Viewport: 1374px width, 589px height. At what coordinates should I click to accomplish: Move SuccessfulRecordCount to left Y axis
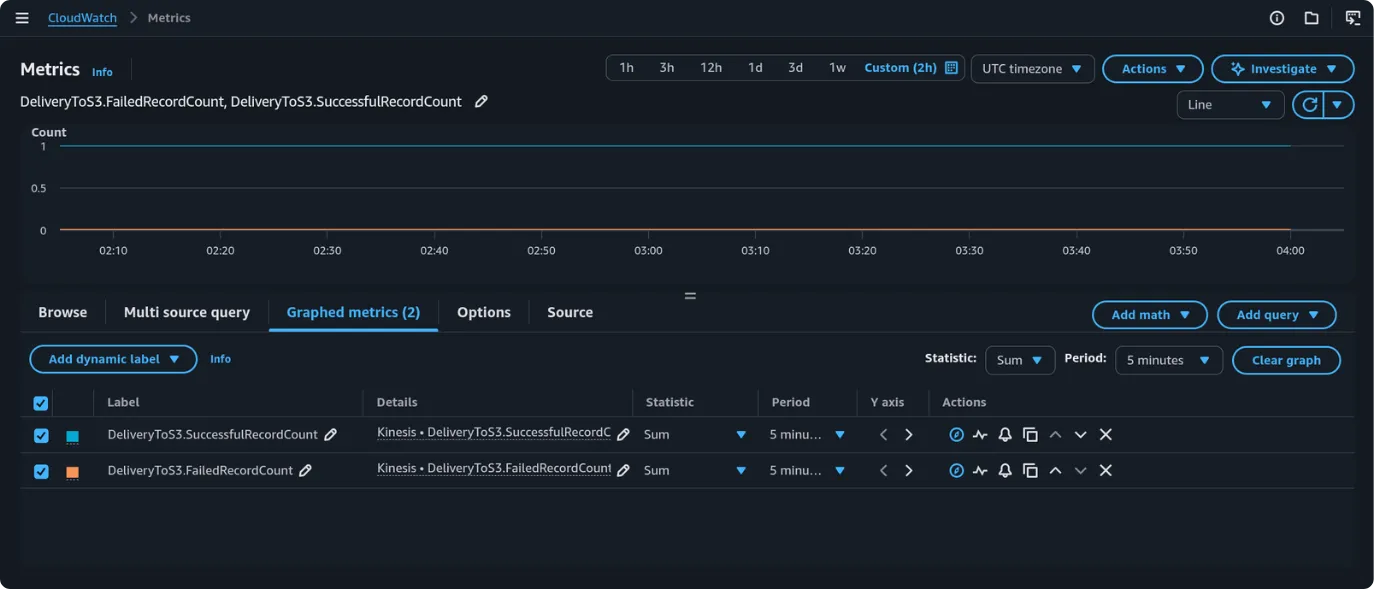pos(883,434)
